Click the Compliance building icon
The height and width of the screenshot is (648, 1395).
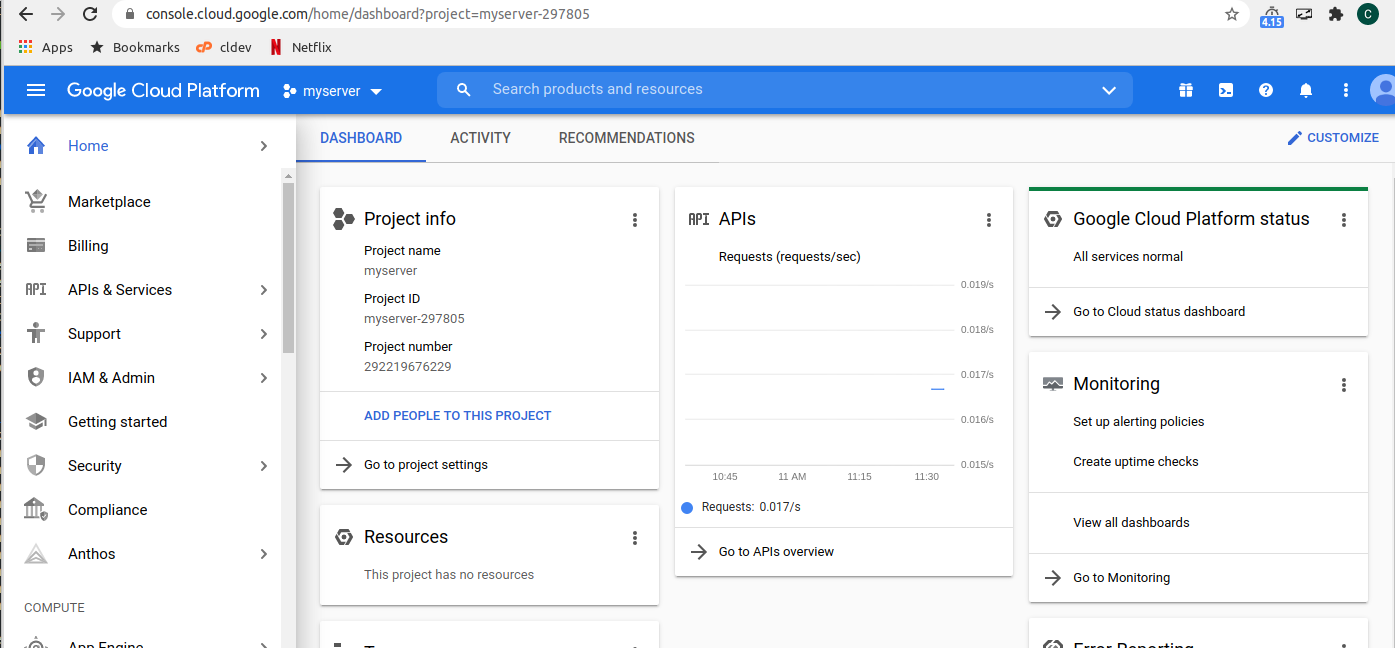[36, 510]
